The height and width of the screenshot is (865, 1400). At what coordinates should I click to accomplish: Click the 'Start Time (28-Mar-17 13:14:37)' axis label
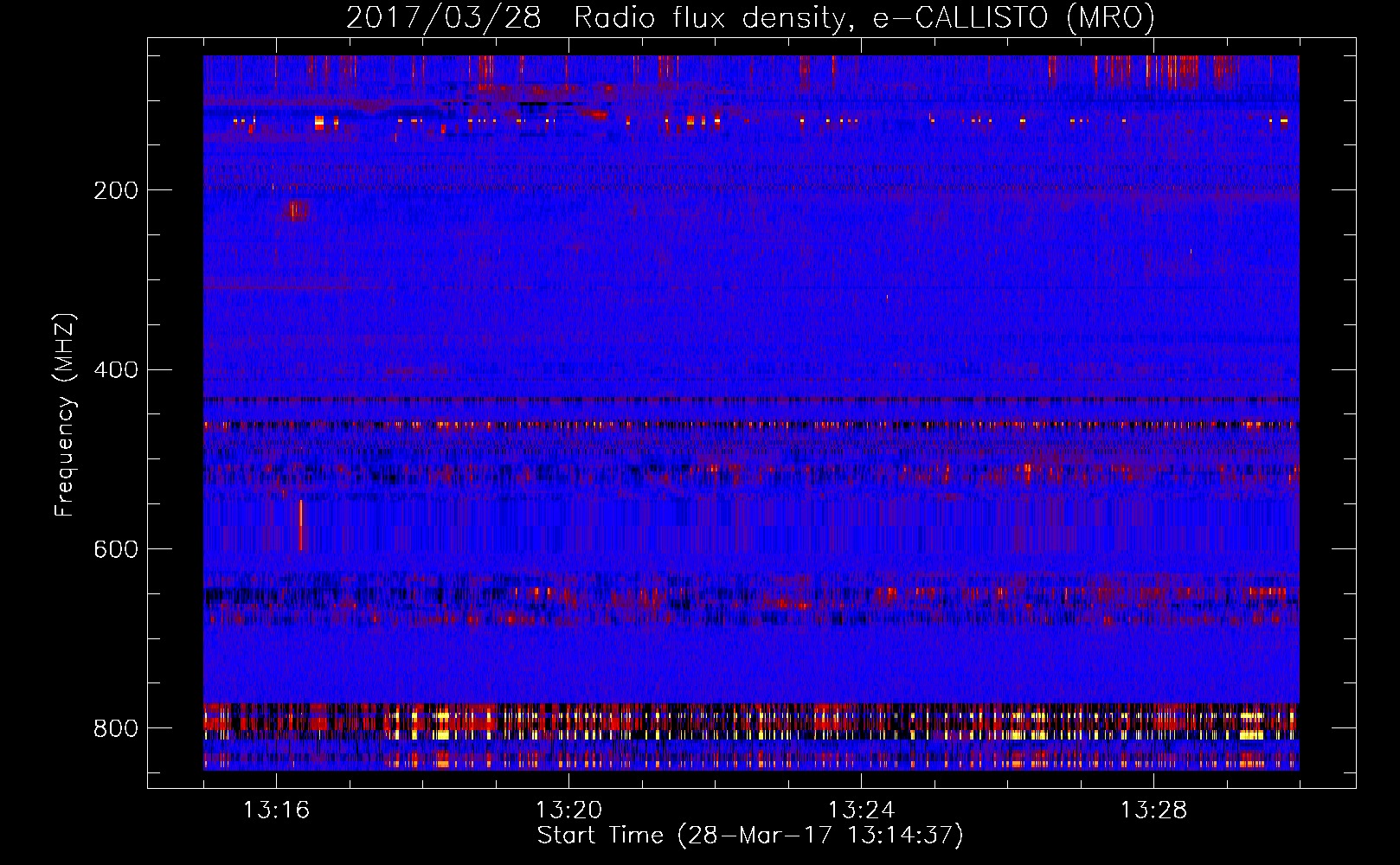[x=750, y=836]
